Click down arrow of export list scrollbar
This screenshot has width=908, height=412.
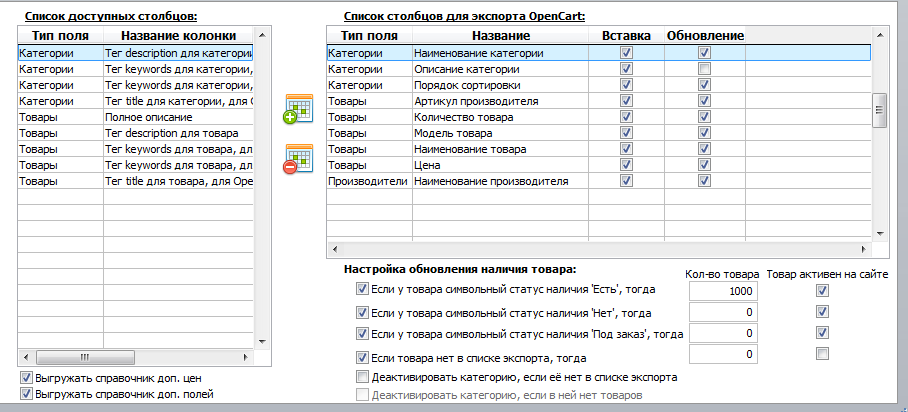[879, 234]
